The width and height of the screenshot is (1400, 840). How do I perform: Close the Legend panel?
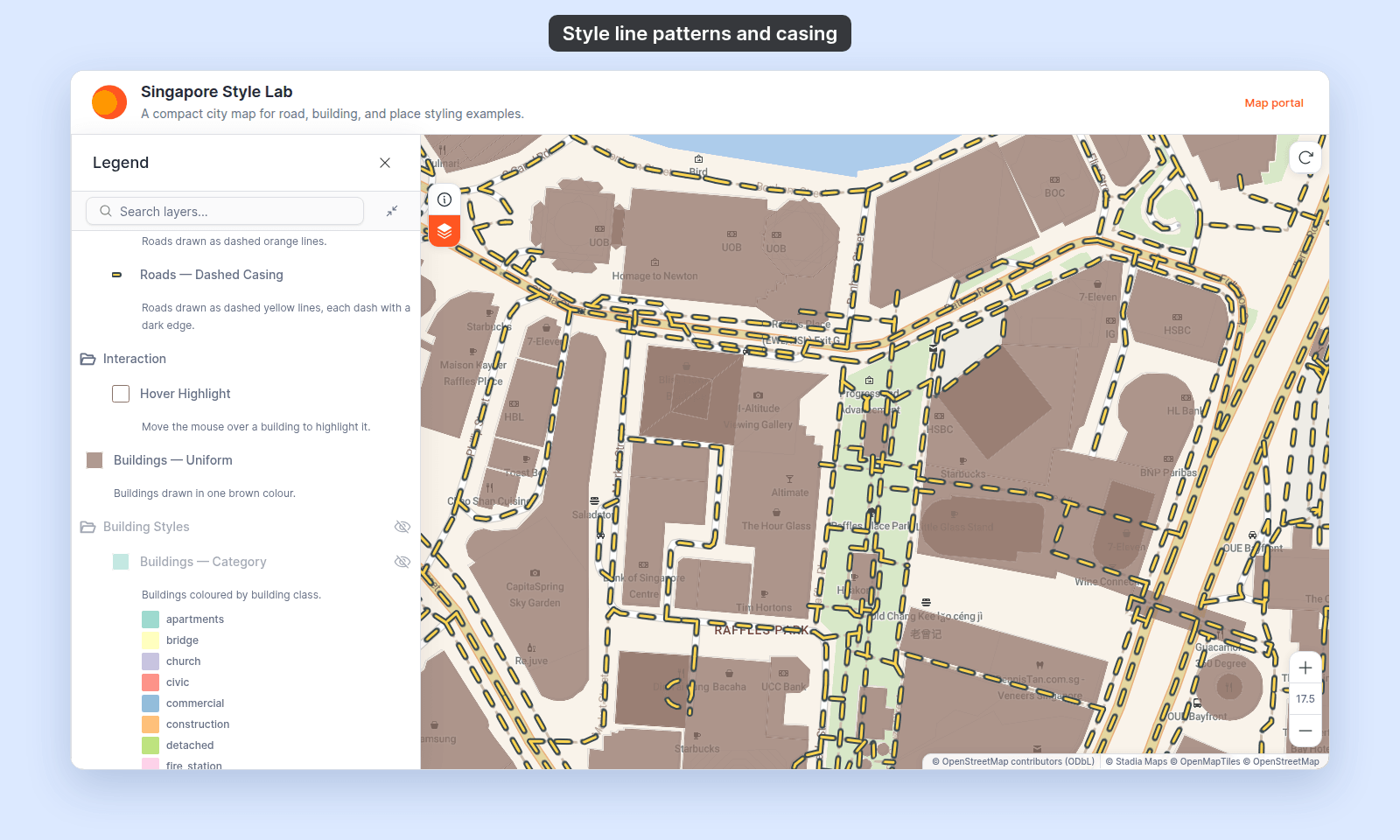coord(385,163)
